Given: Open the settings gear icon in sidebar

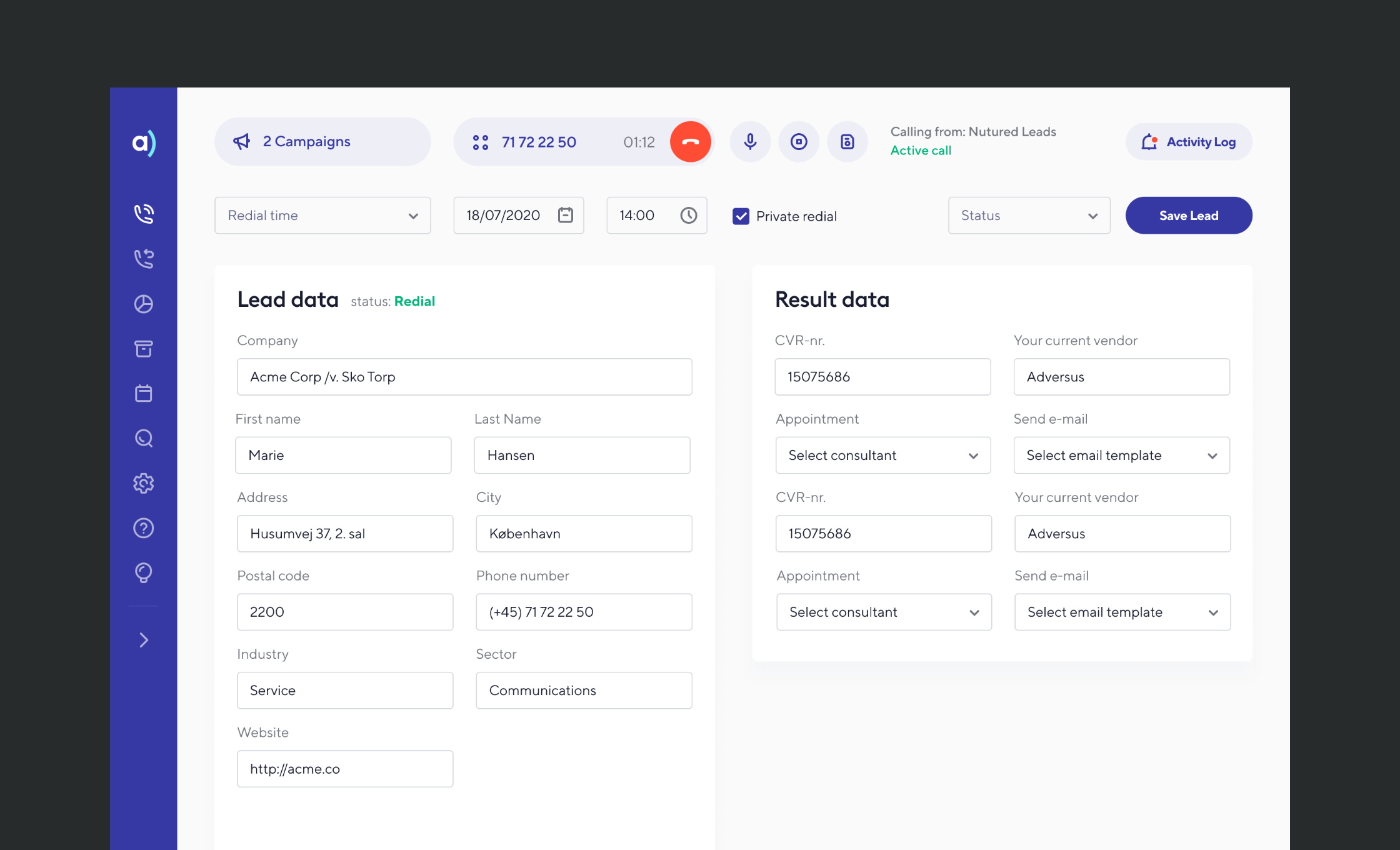Looking at the screenshot, I should (144, 483).
